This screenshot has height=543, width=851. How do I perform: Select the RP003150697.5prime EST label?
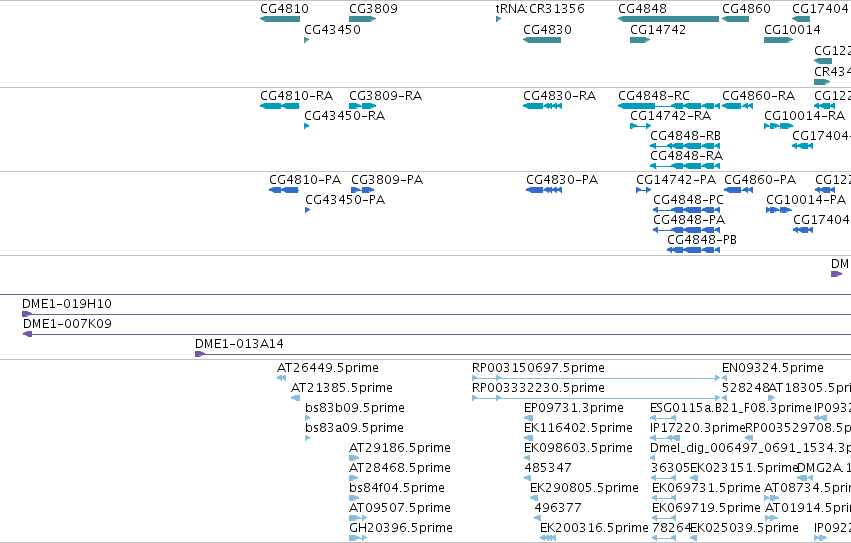(538, 368)
